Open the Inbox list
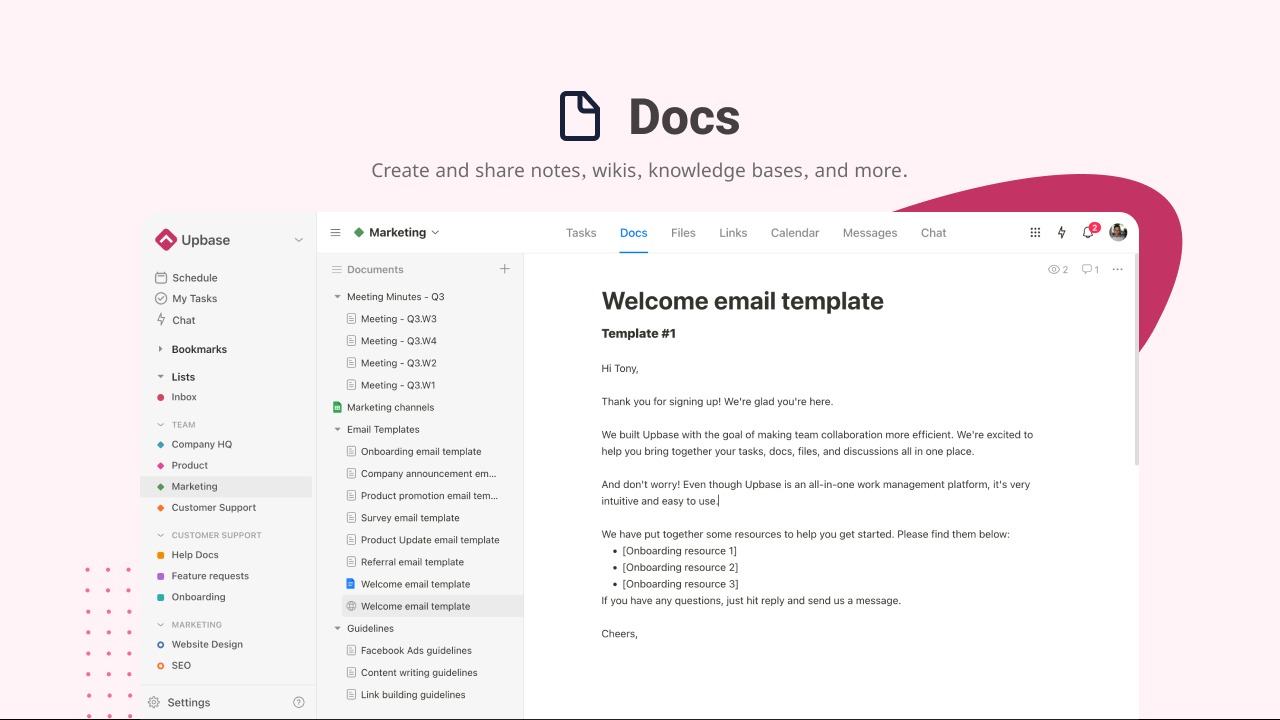This screenshot has height=720, width=1280. [177, 397]
